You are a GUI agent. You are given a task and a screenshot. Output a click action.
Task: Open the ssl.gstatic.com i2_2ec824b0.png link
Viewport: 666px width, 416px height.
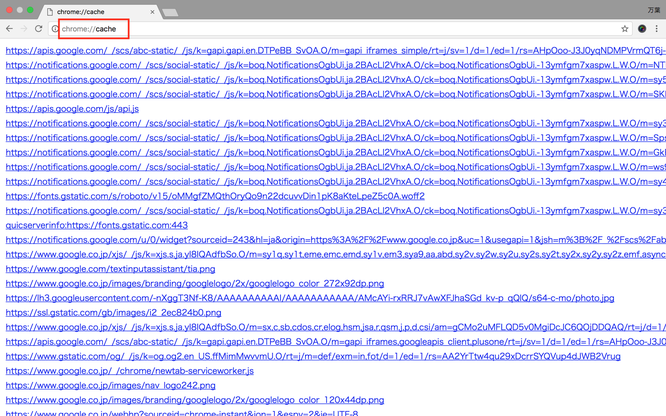click(113, 313)
